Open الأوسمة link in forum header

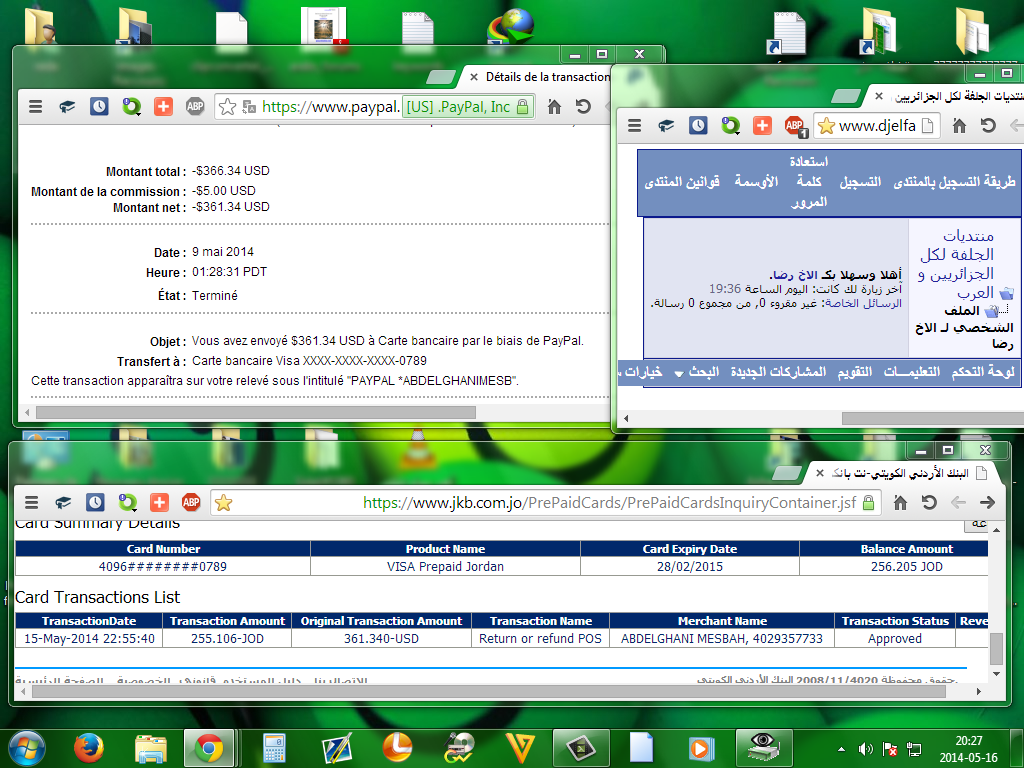756,182
